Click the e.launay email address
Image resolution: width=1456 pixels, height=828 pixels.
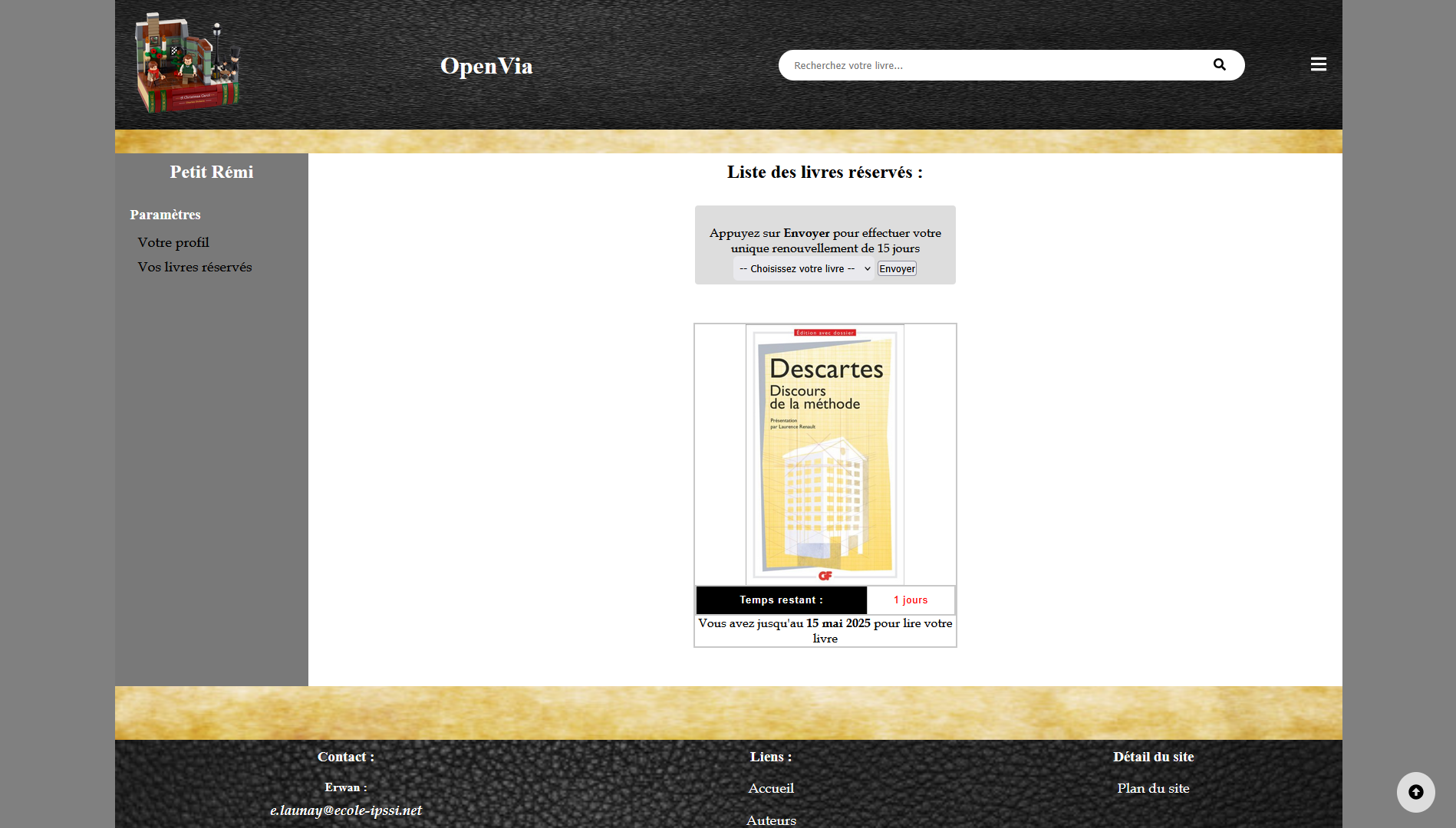(346, 810)
